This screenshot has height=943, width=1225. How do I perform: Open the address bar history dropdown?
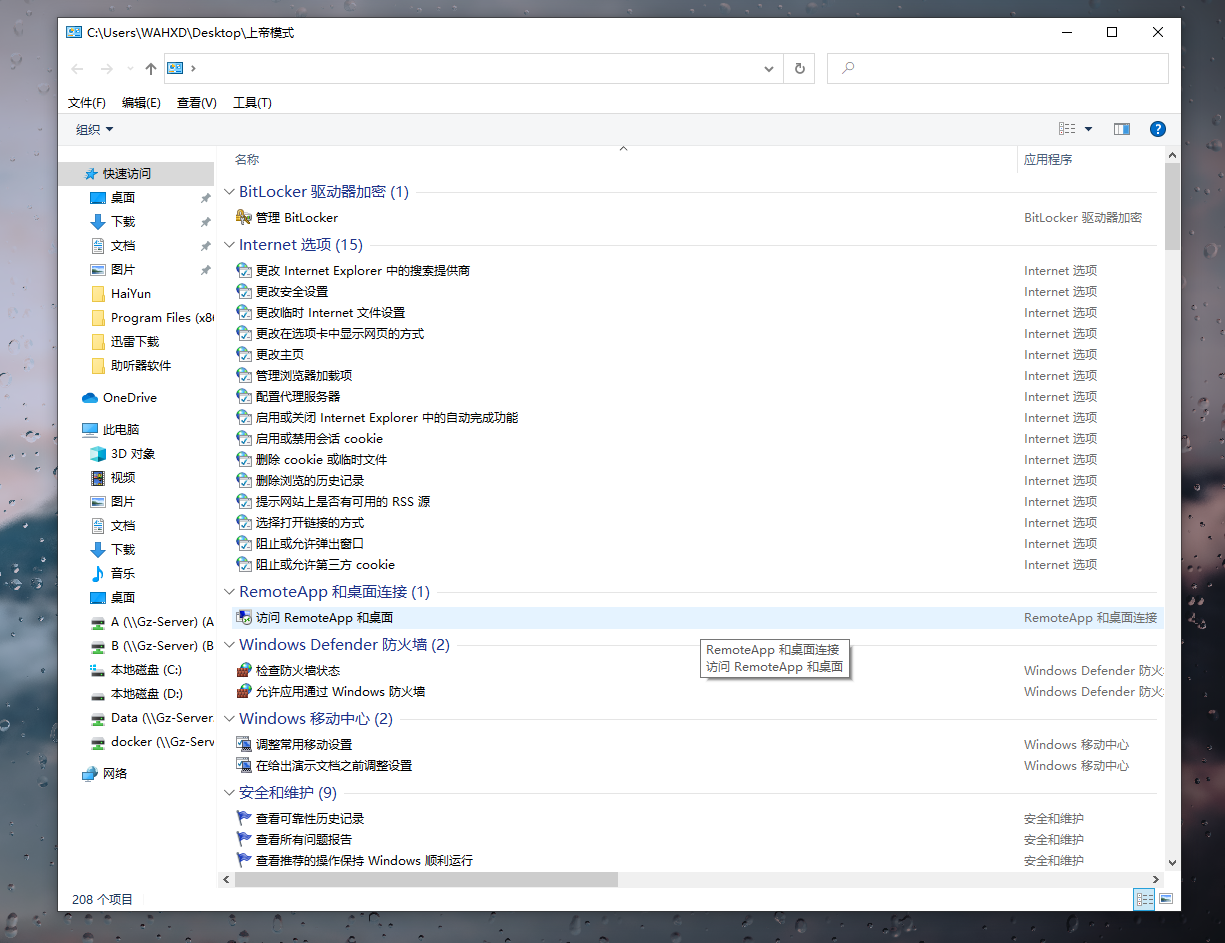point(768,68)
